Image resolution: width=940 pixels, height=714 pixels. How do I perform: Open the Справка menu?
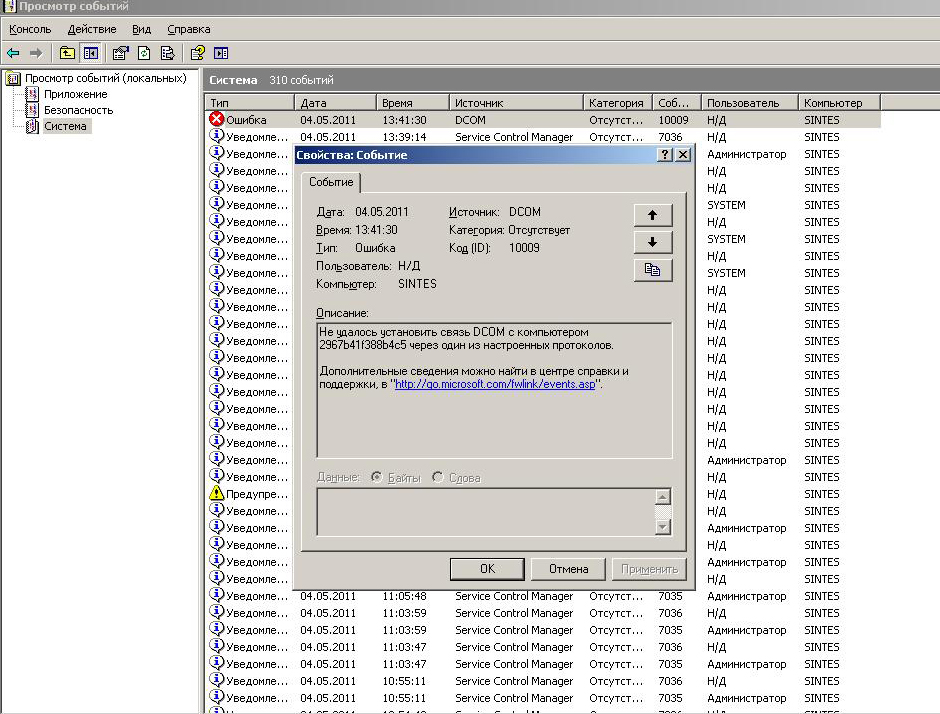click(x=189, y=29)
